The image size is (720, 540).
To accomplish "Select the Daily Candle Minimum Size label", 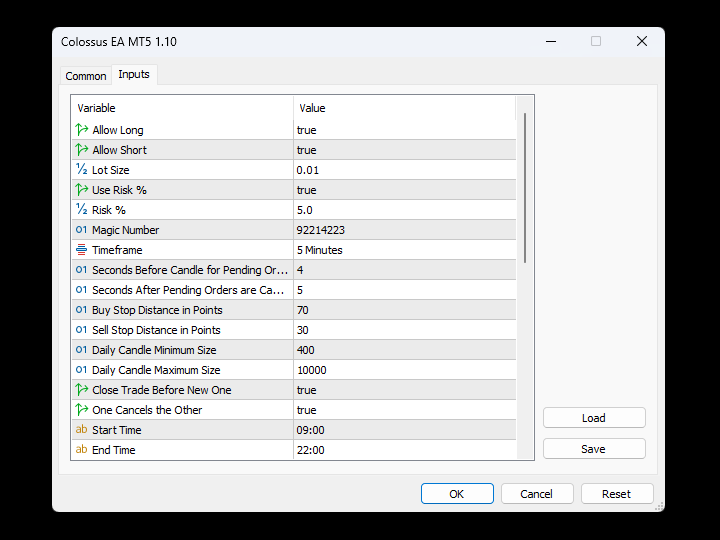I will pyautogui.click(x=154, y=350).
